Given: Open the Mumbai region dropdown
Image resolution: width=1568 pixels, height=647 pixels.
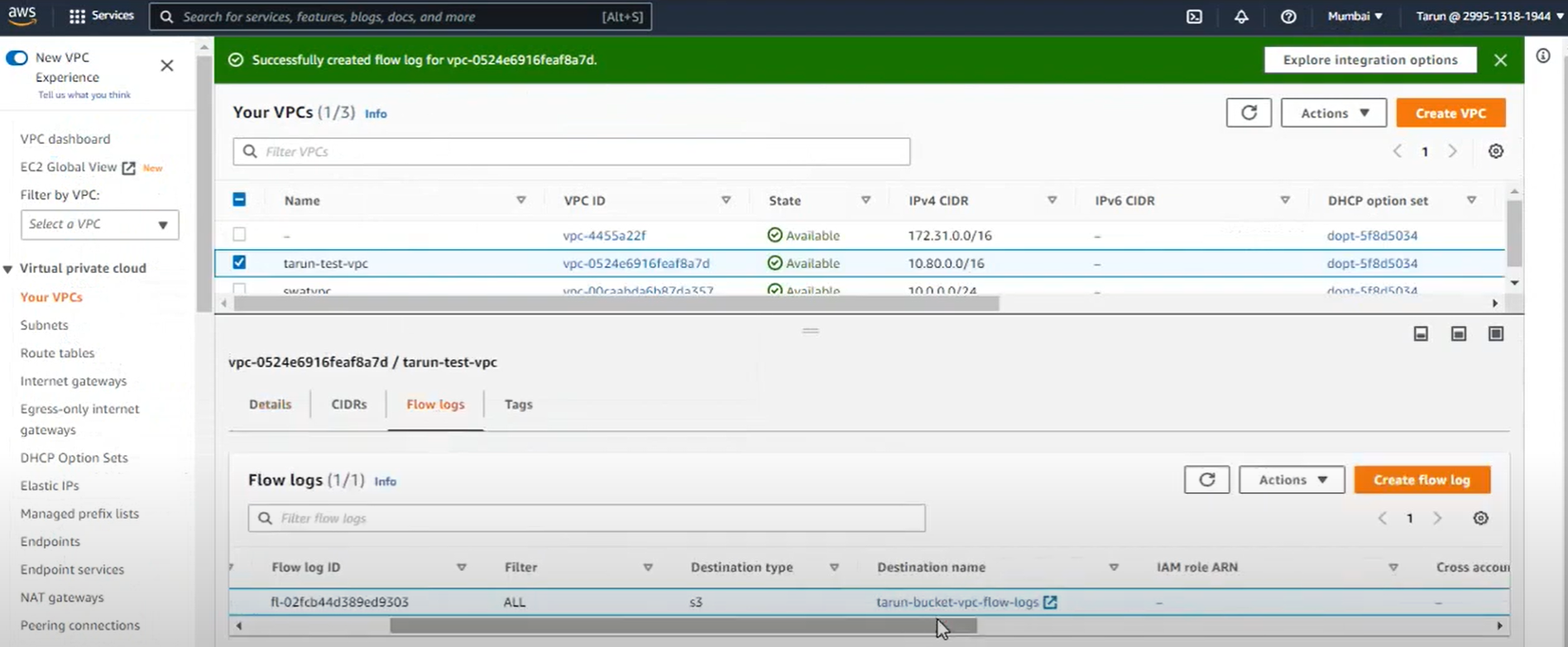Looking at the screenshot, I should (1355, 16).
